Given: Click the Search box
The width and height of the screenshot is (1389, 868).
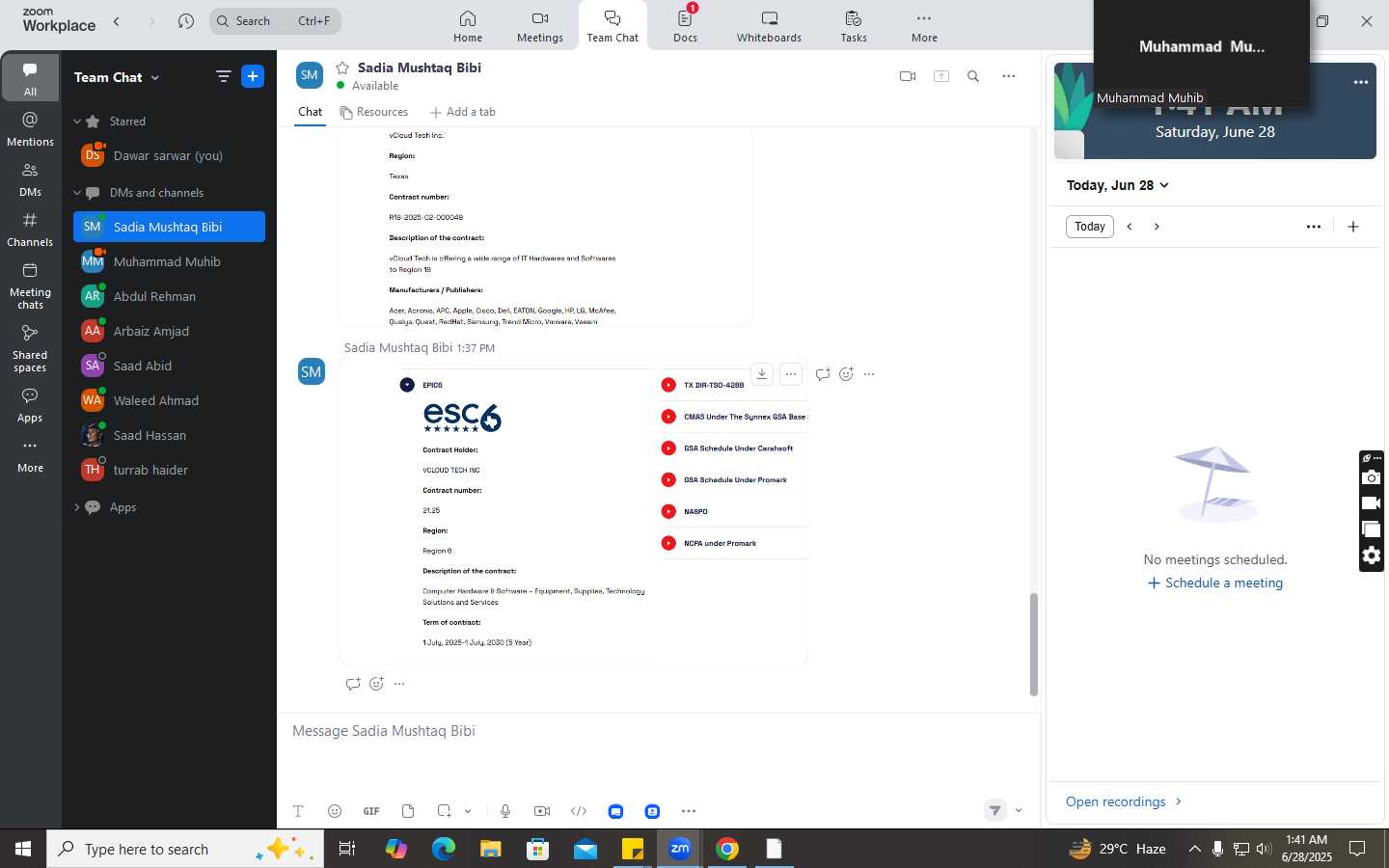Looking at the screenshot, I should click(275, 21).
